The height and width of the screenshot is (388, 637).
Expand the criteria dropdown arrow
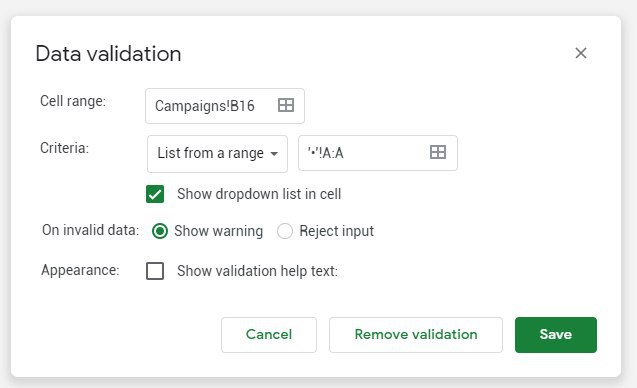[x=274, y=154]
